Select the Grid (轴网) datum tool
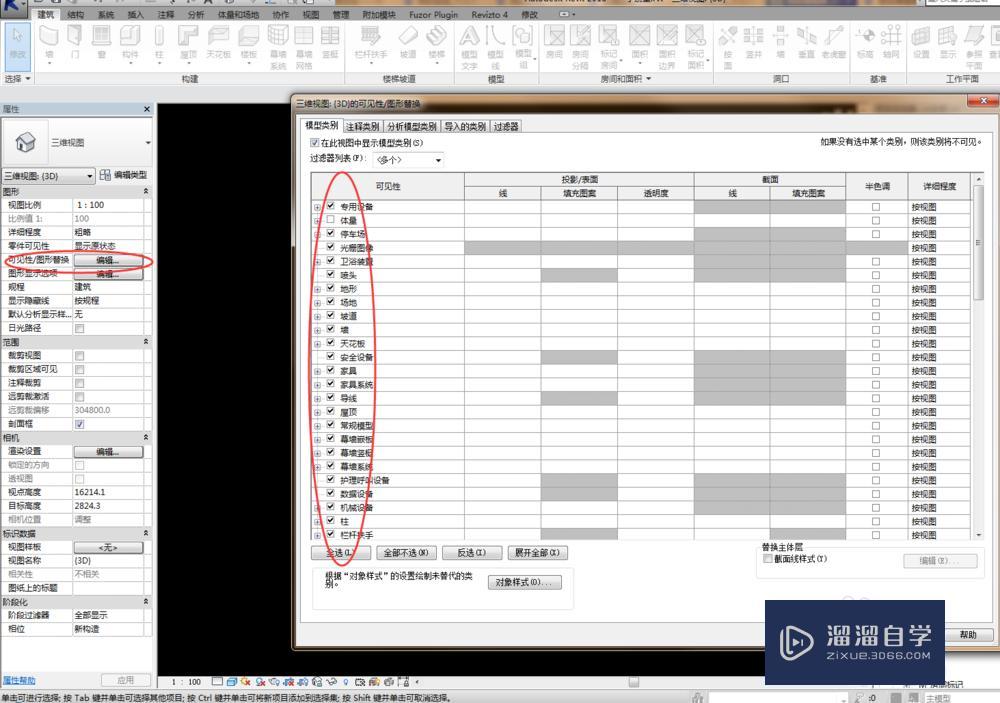 [x=891, y=41]
